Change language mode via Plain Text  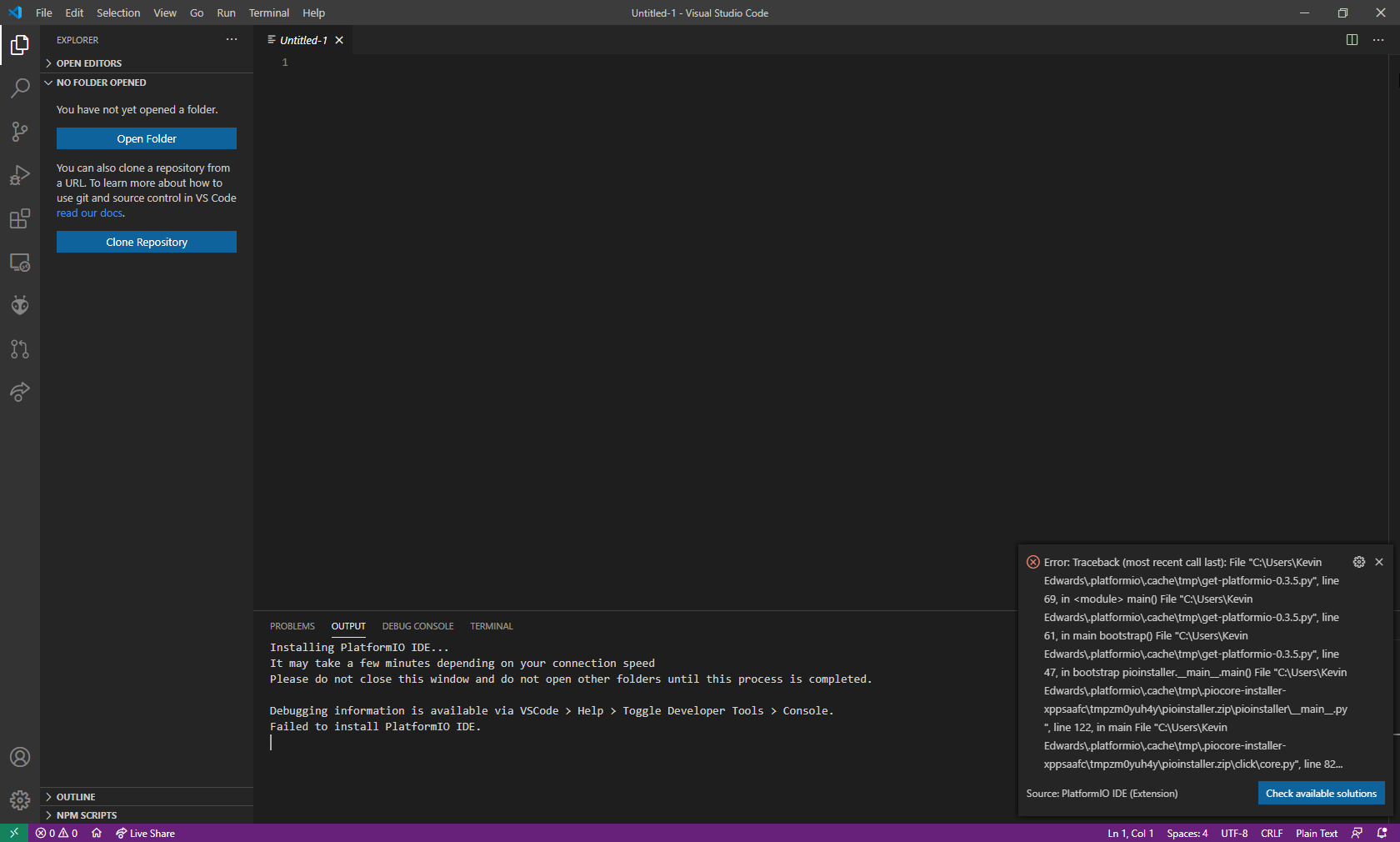(1317, 833)
